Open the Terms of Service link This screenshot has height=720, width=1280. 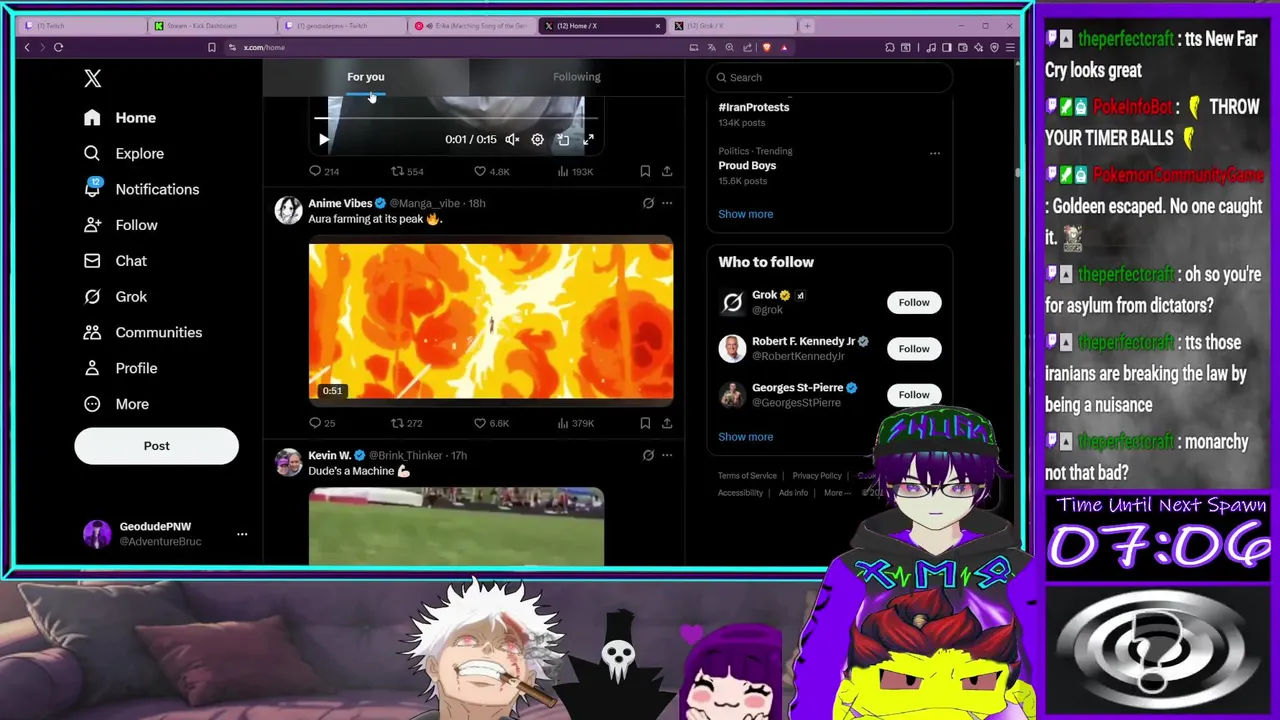pyautogui.click(x=747, y=476)
